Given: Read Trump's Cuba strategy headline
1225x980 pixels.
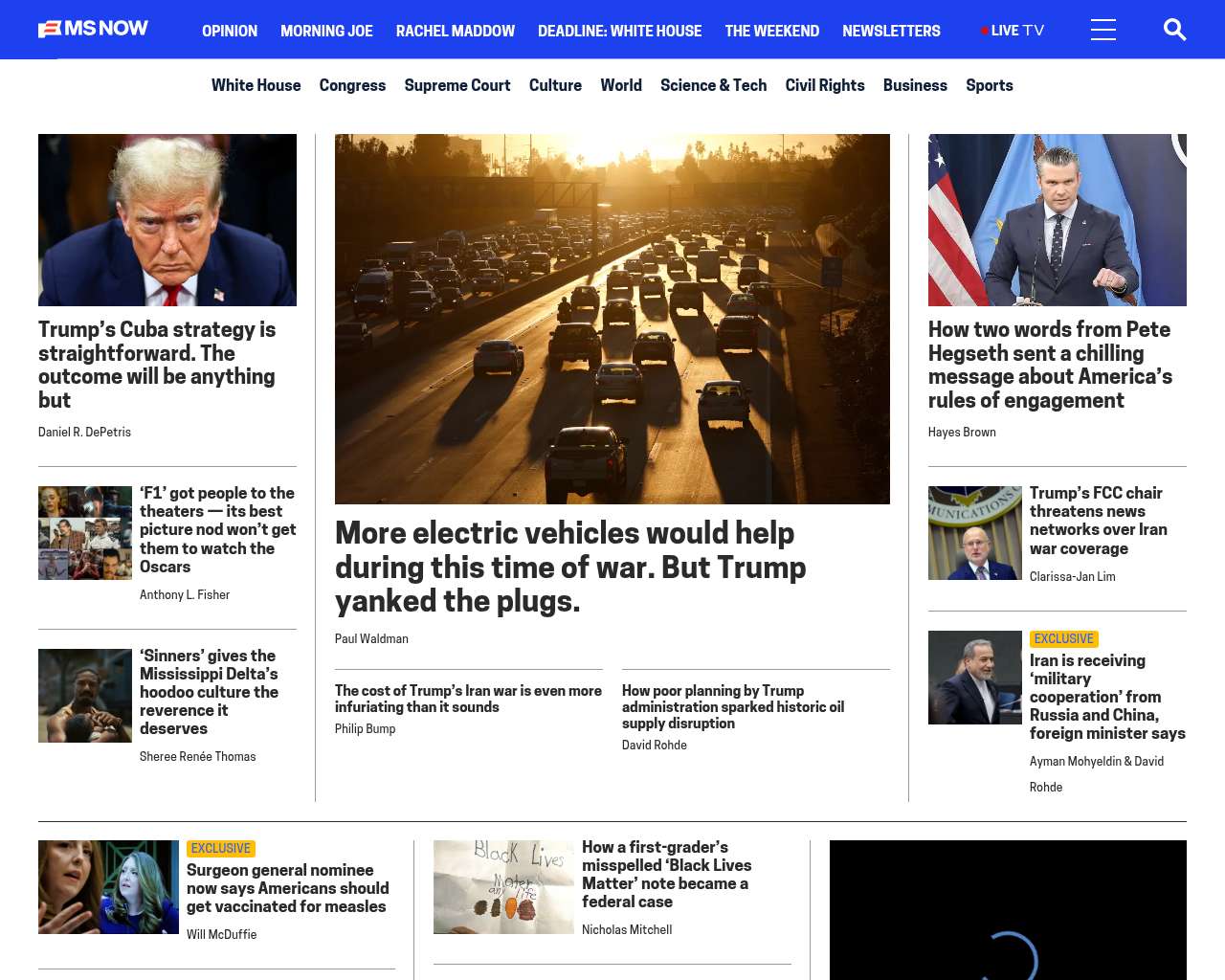Looking at the screenshot, I should click(157, 365).
